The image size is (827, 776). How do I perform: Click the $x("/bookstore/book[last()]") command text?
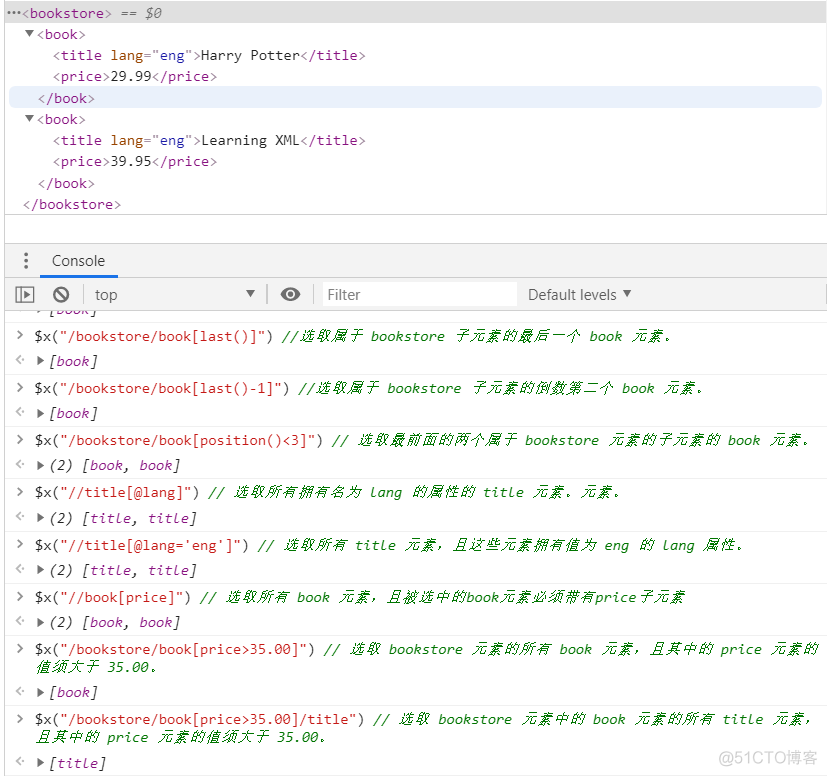coord(154,336)
